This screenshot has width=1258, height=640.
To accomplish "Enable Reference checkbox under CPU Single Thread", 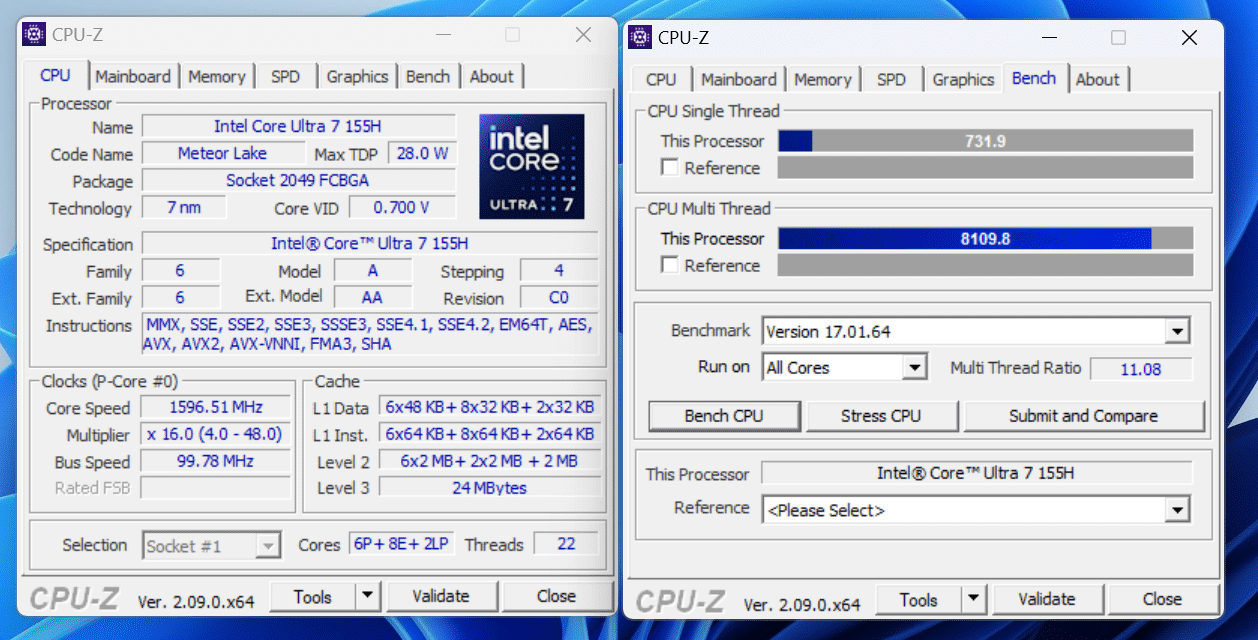I will click(670, 168).
